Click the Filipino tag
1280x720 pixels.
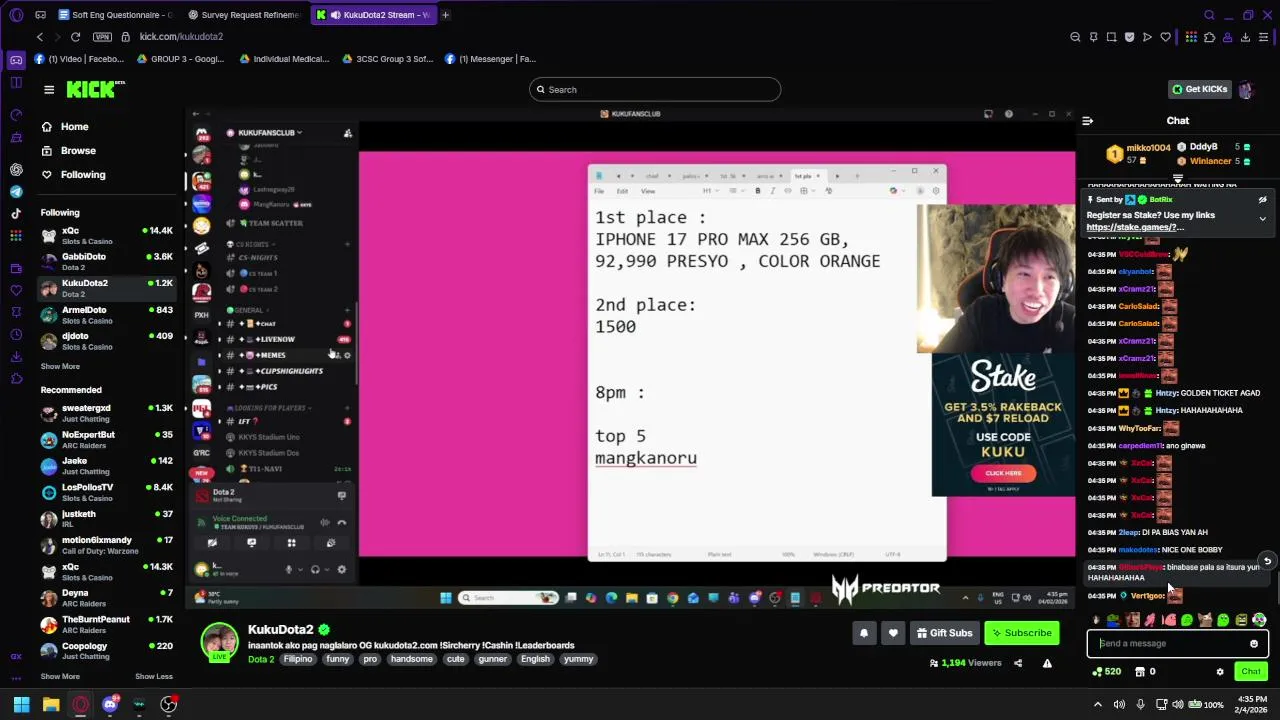click(x=298, y=660)
